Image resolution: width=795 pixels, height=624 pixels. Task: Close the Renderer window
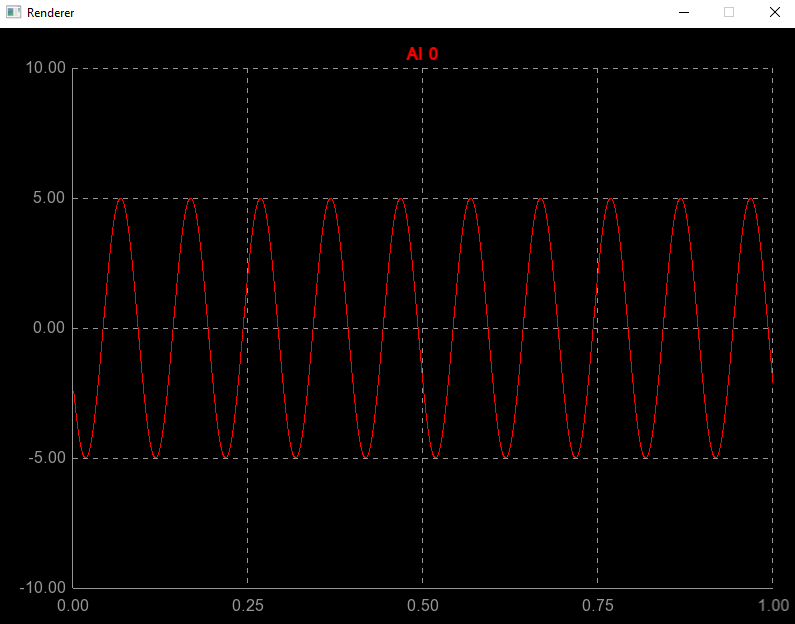point(774,13)
